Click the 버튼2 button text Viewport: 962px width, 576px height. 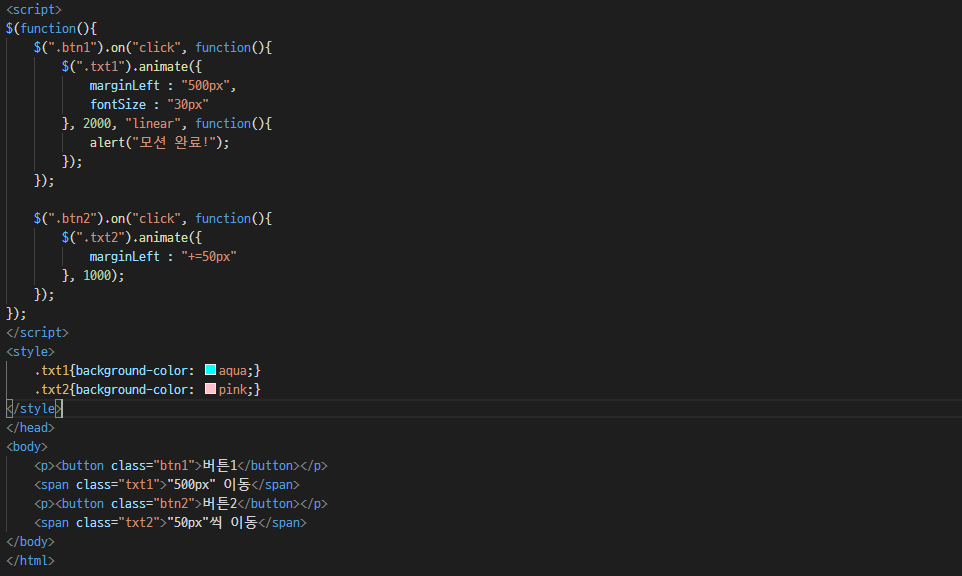pyautogui.click(x=220, y=504)
